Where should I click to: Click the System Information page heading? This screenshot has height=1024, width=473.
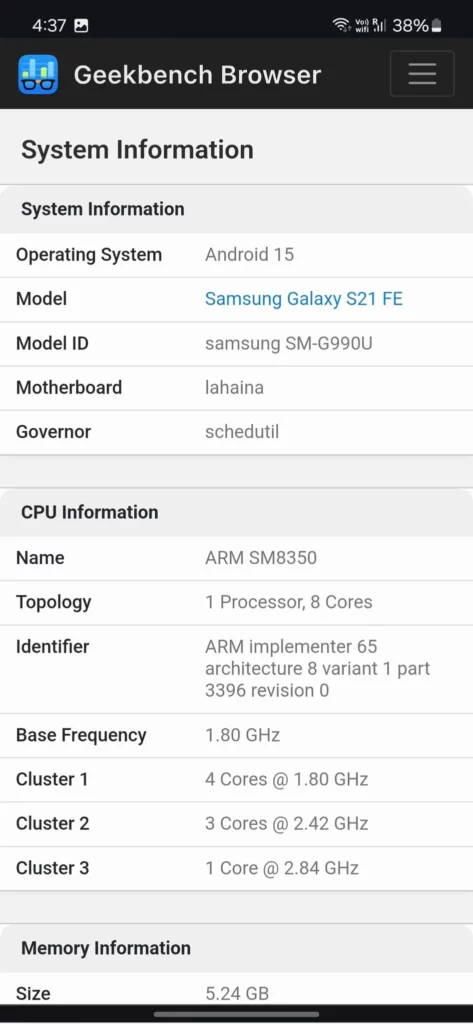[137, 150]
